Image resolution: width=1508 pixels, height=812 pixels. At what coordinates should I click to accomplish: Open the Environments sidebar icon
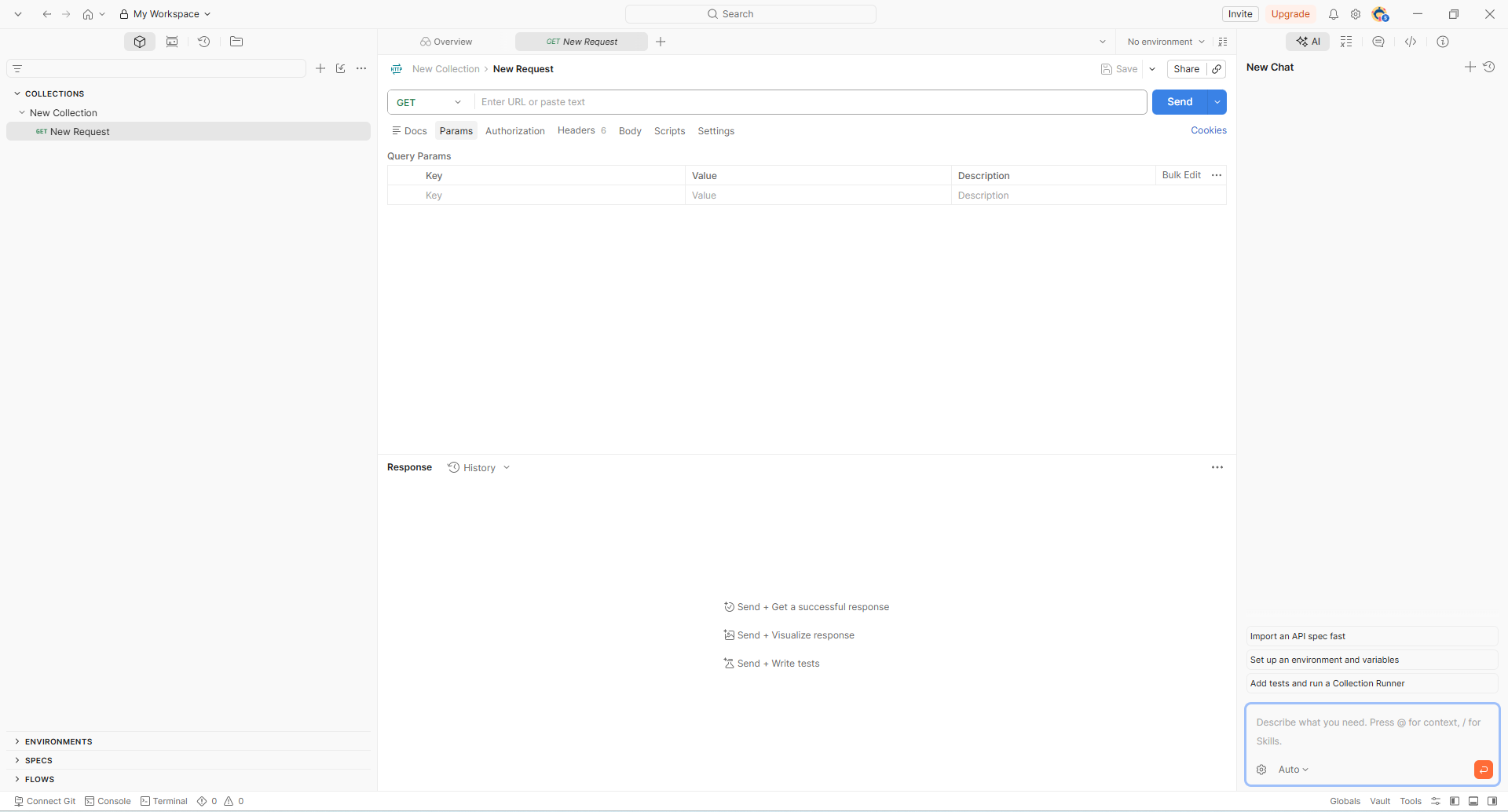pos(172,42)
